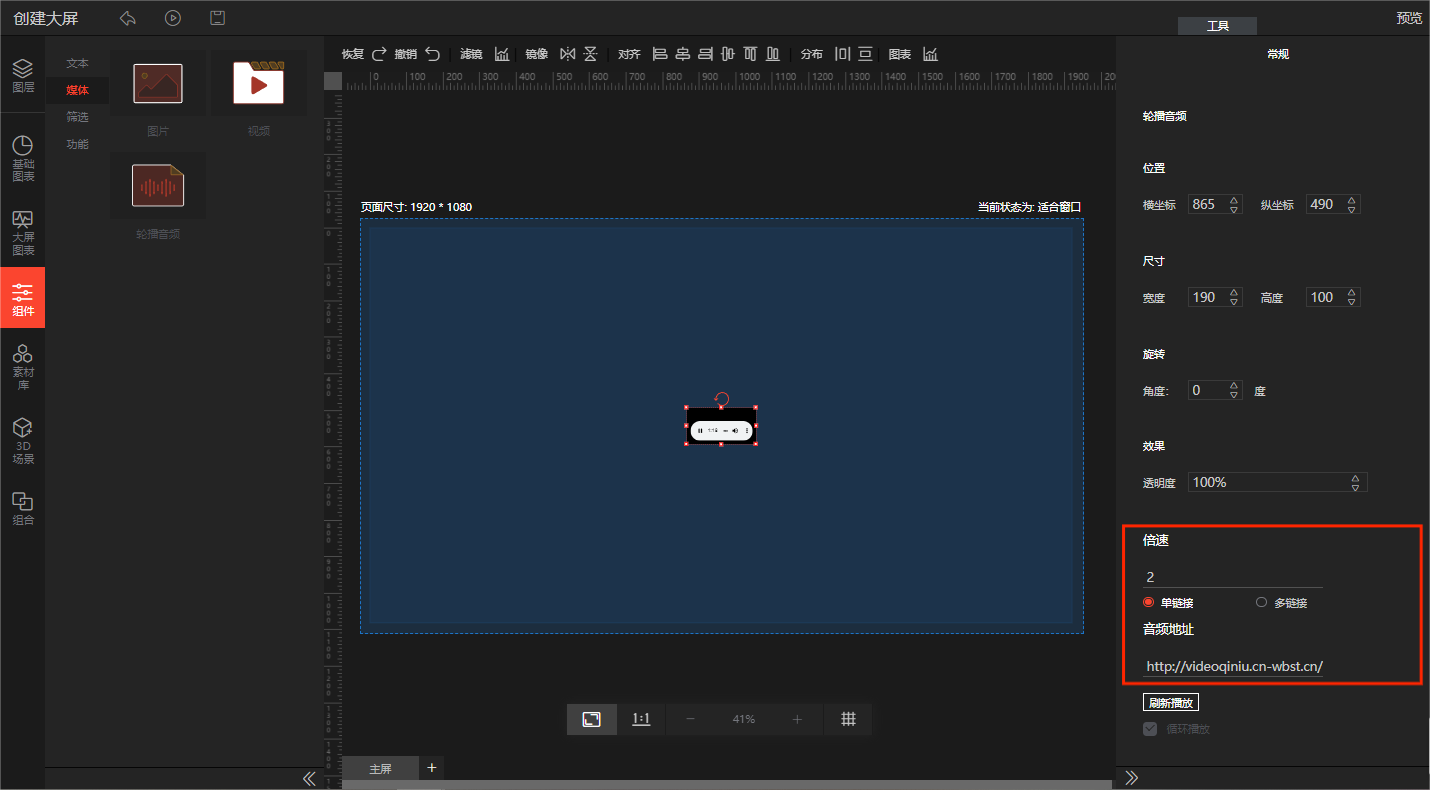Add the 轮播音频 audio carousel thumbnail
The image size is (1430, 790).
[x=158, y=185]
